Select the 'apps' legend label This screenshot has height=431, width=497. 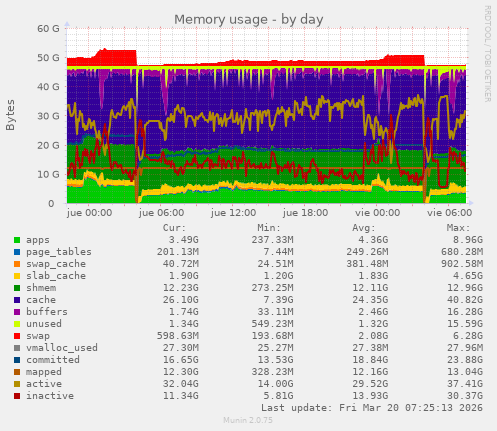pyautogui.click(x=38, y=240)
